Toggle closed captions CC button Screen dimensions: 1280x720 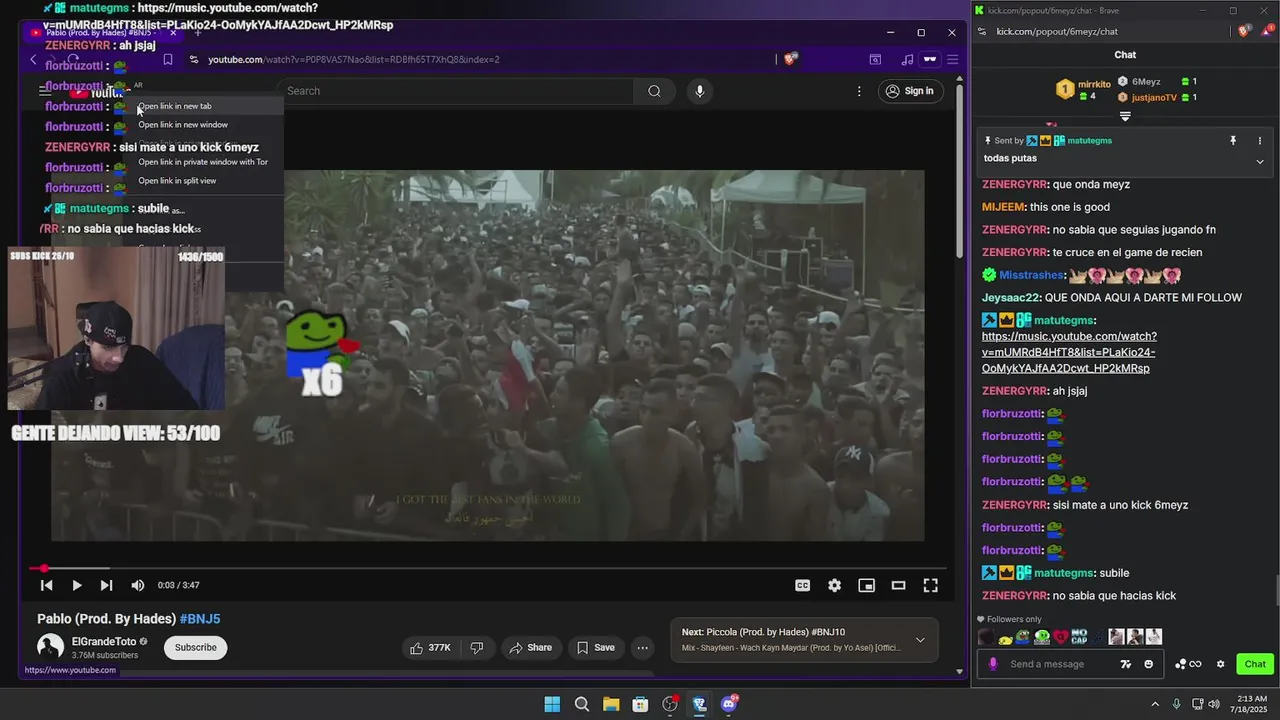[802, 585]
